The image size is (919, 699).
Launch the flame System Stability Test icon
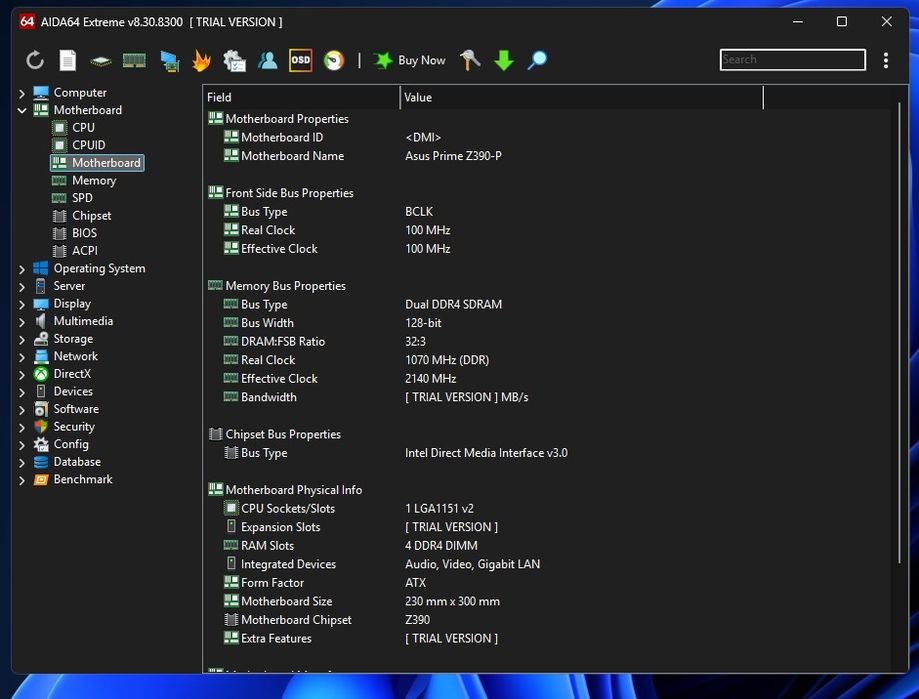[202, 60]
